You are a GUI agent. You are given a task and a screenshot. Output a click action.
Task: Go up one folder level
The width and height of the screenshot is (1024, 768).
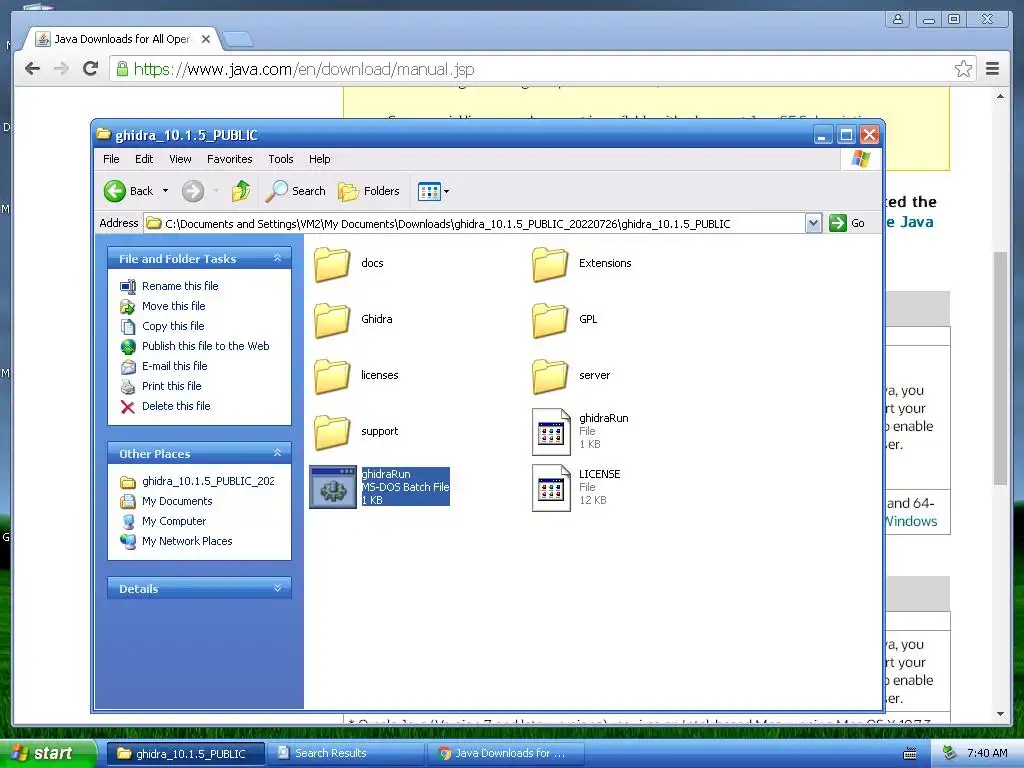point(241,191)
